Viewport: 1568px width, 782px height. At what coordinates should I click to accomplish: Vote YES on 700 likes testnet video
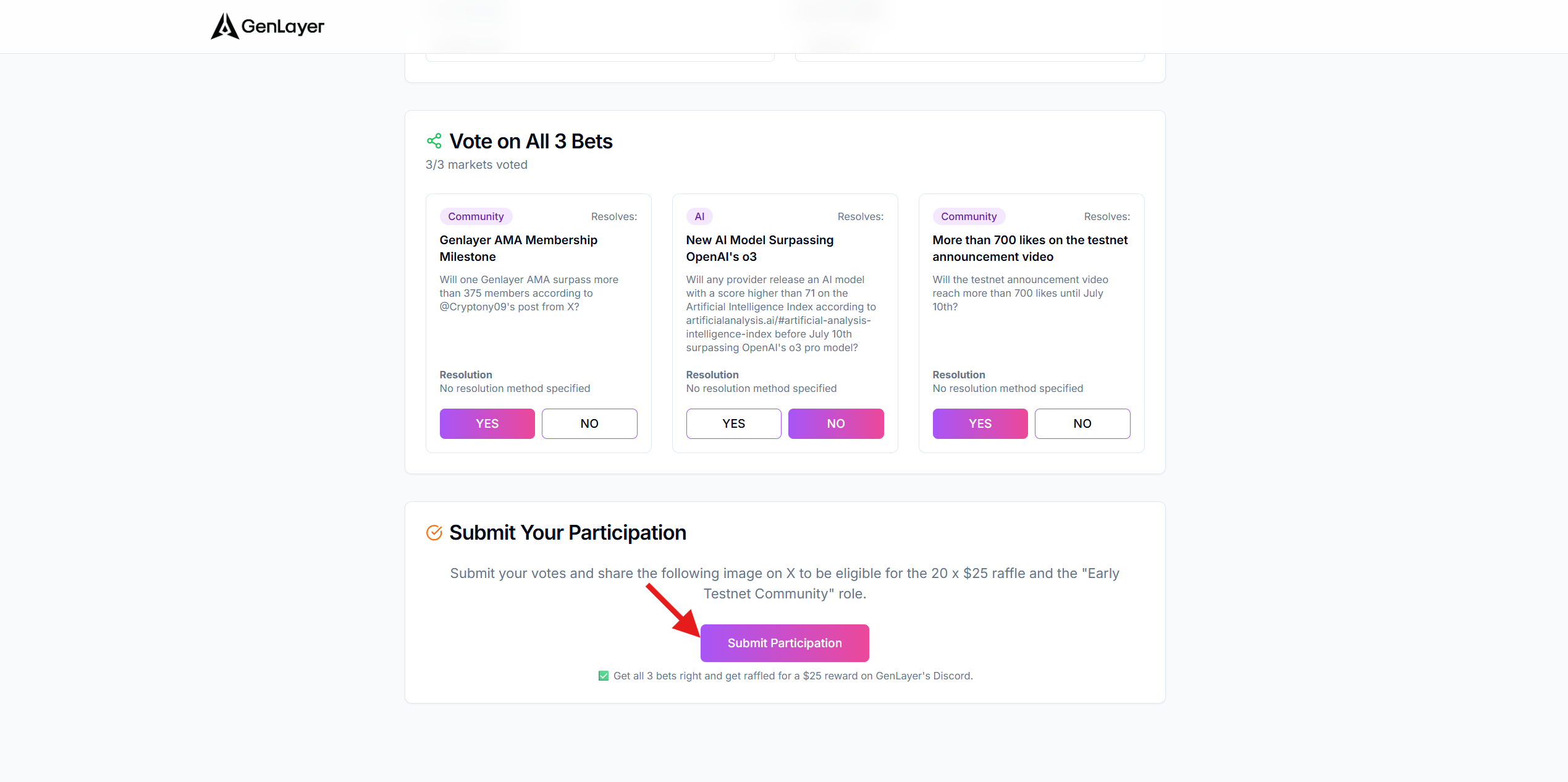pos(980,423)
